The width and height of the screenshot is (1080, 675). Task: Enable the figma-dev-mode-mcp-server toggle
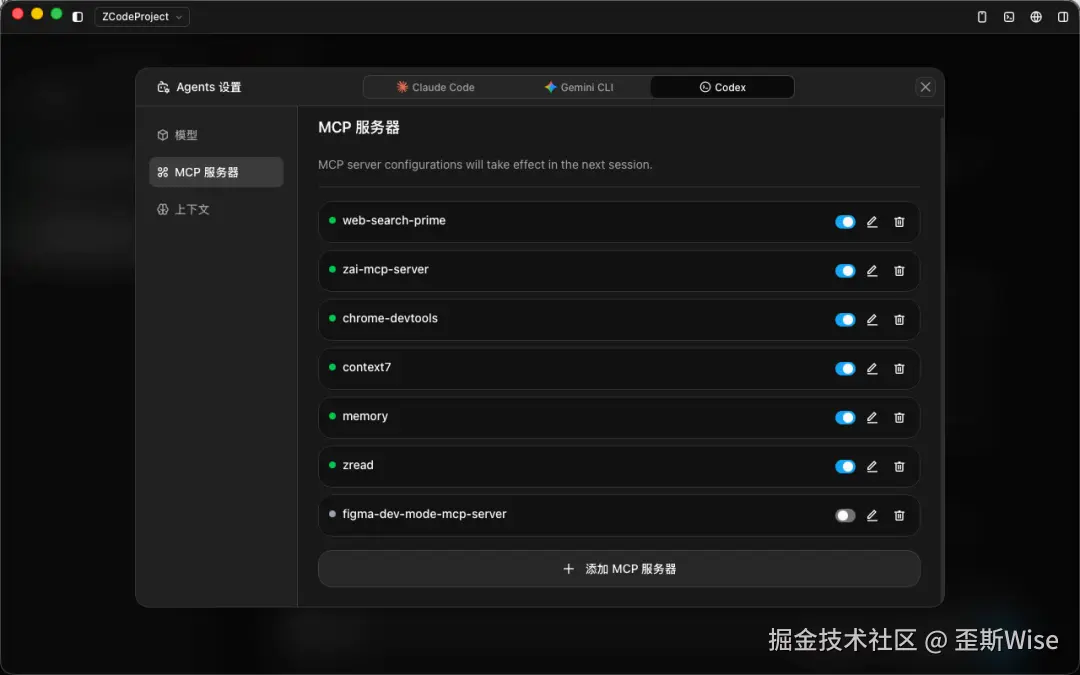click(x=845, y=515)
